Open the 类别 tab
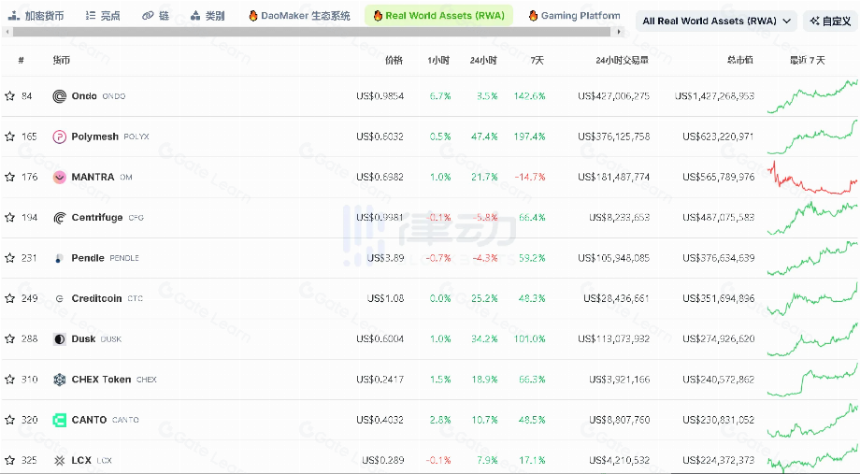This screenshot has width=860, height=474. tap(207, 16)
